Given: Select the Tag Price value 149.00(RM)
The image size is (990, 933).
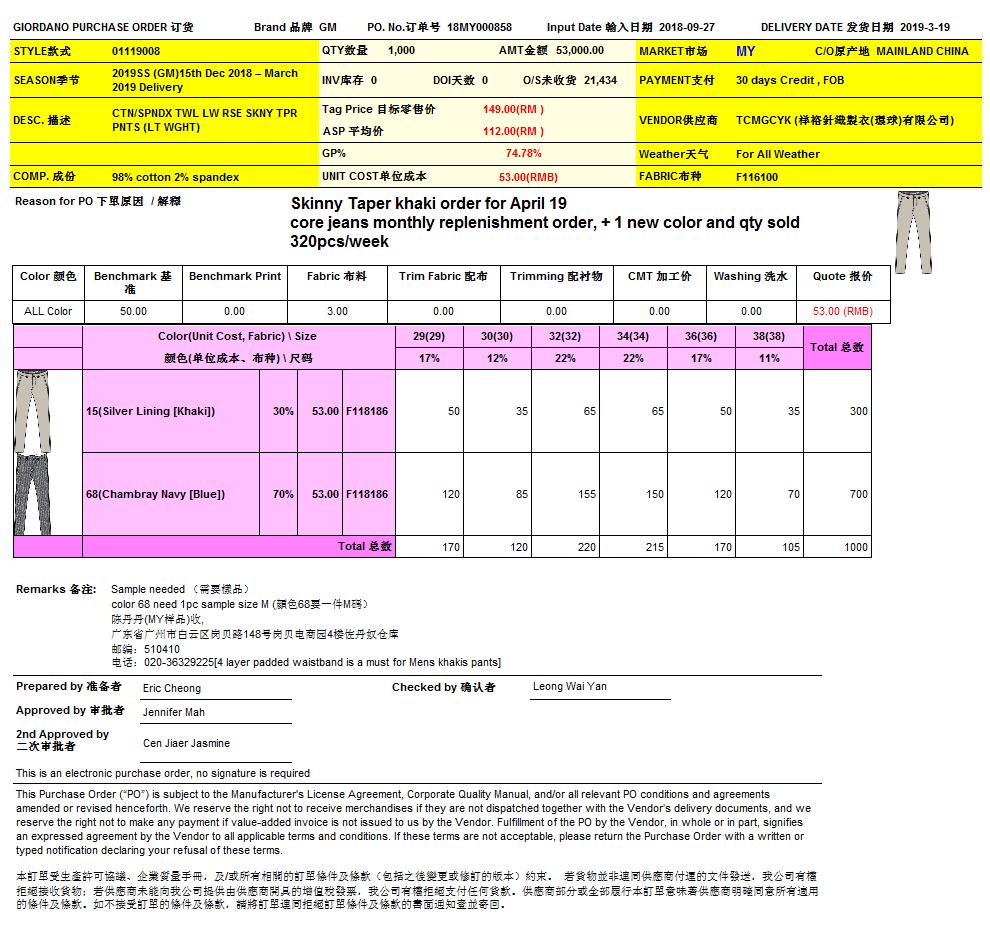Looking at the screenshot, I should coord(513,109).
